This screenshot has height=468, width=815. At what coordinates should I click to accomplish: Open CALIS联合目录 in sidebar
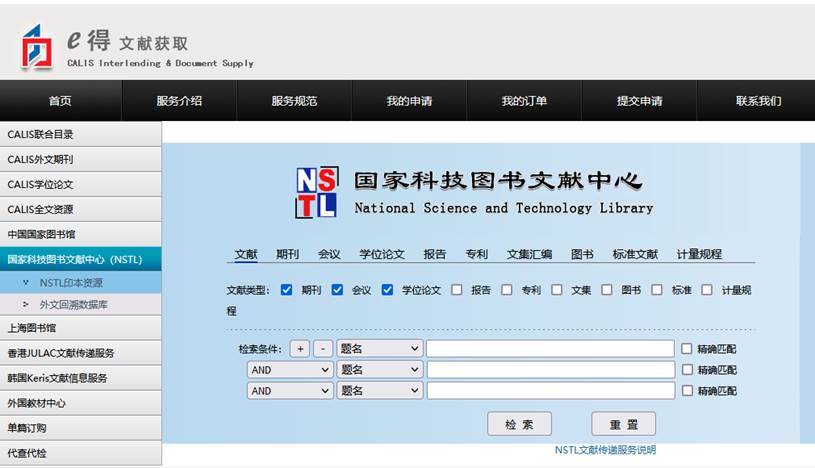[x=81, y=134]
